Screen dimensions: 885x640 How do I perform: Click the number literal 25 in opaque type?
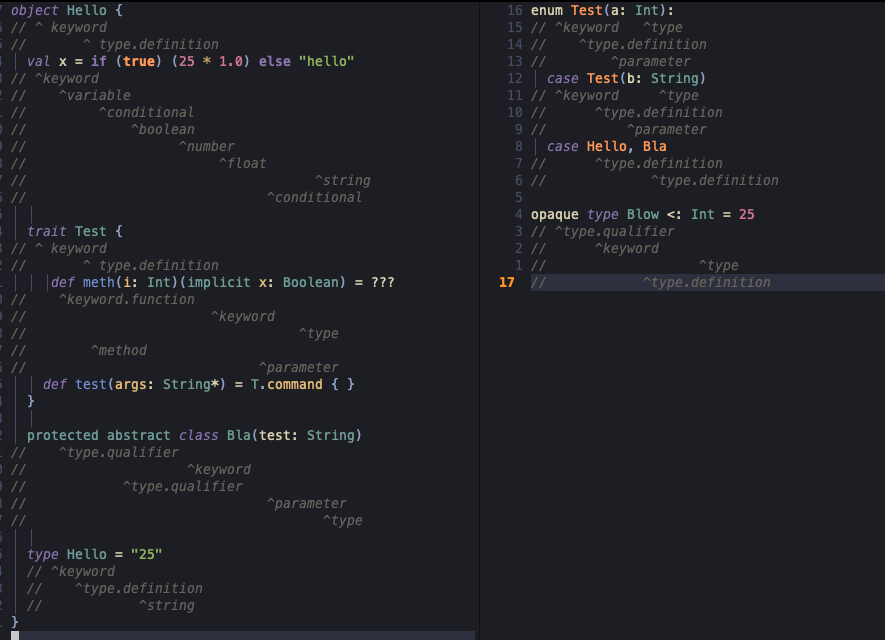747,214
